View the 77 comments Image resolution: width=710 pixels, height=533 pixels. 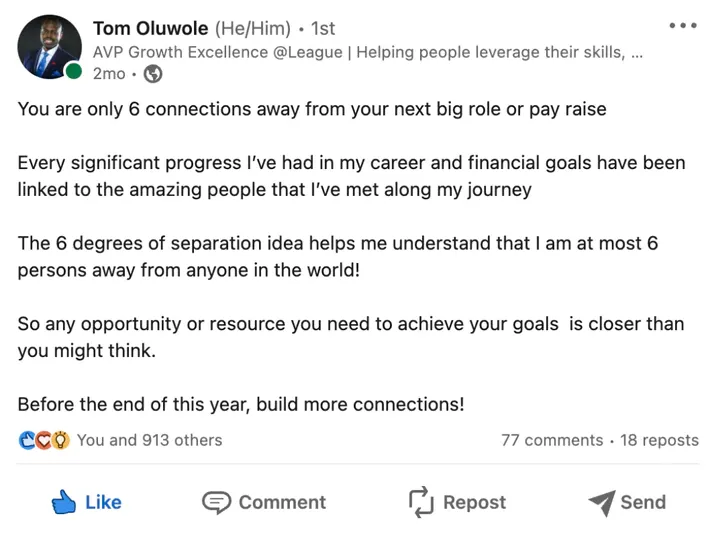click(x=552, y=440)
